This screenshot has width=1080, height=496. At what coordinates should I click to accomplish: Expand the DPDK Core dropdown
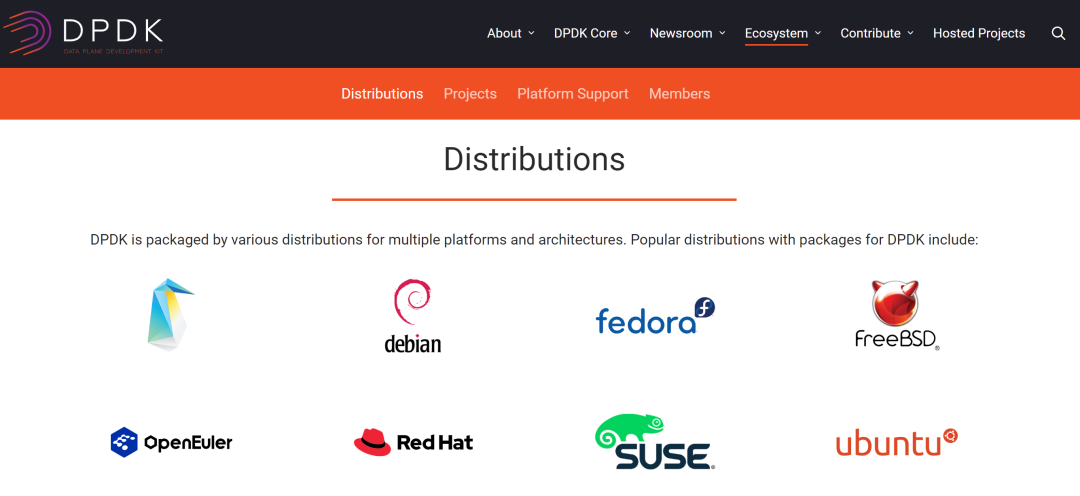click(x=592, y=33)
